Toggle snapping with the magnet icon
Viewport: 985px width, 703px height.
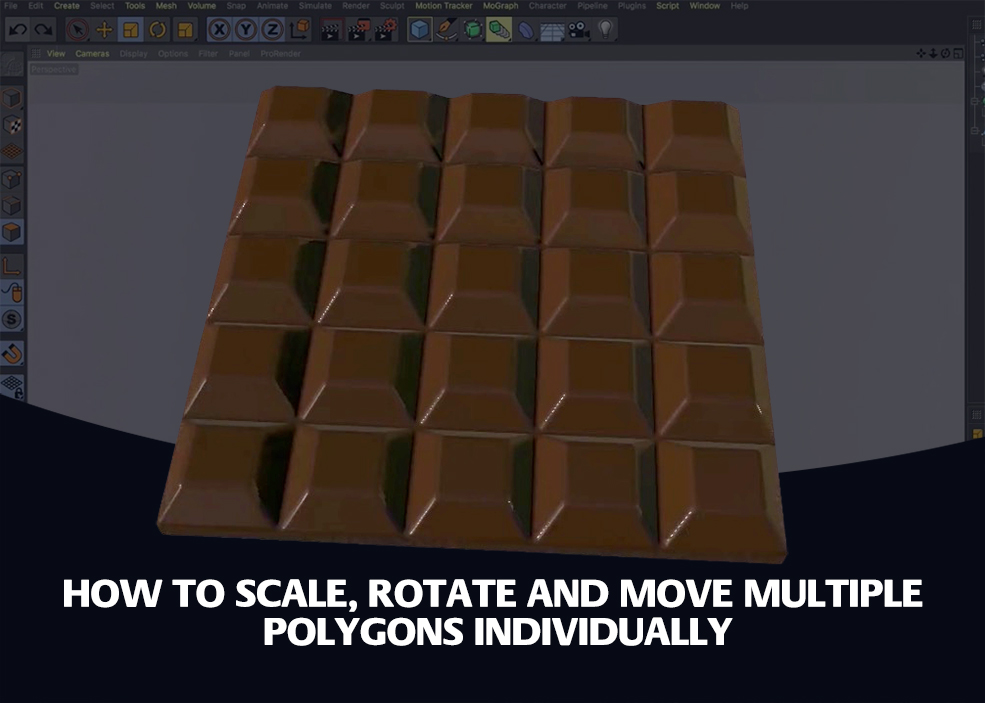(12, 353)
